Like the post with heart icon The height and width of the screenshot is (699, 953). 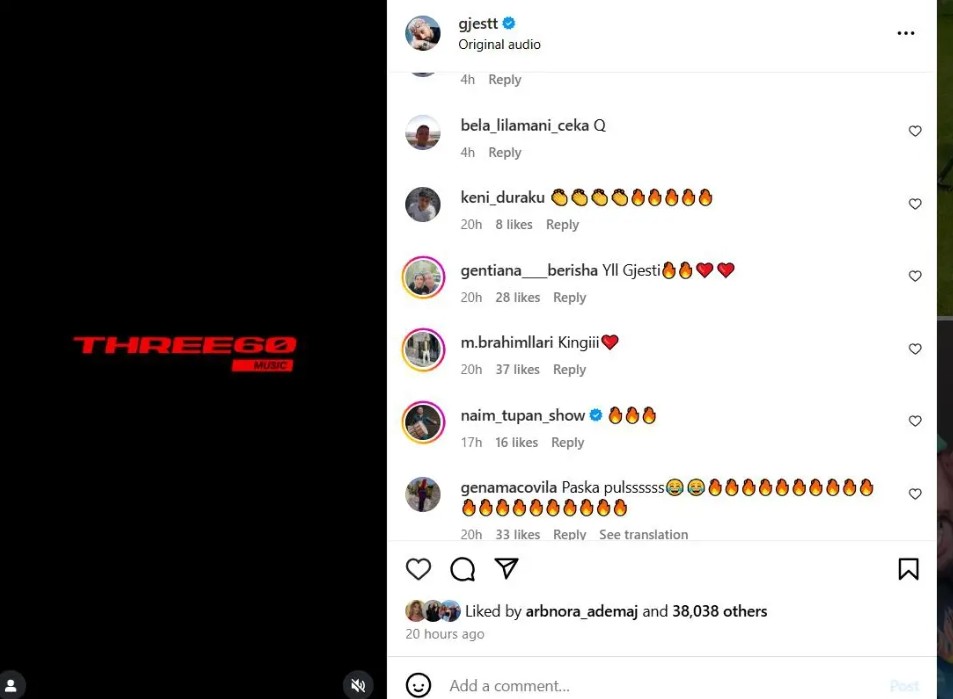[418, 569]
